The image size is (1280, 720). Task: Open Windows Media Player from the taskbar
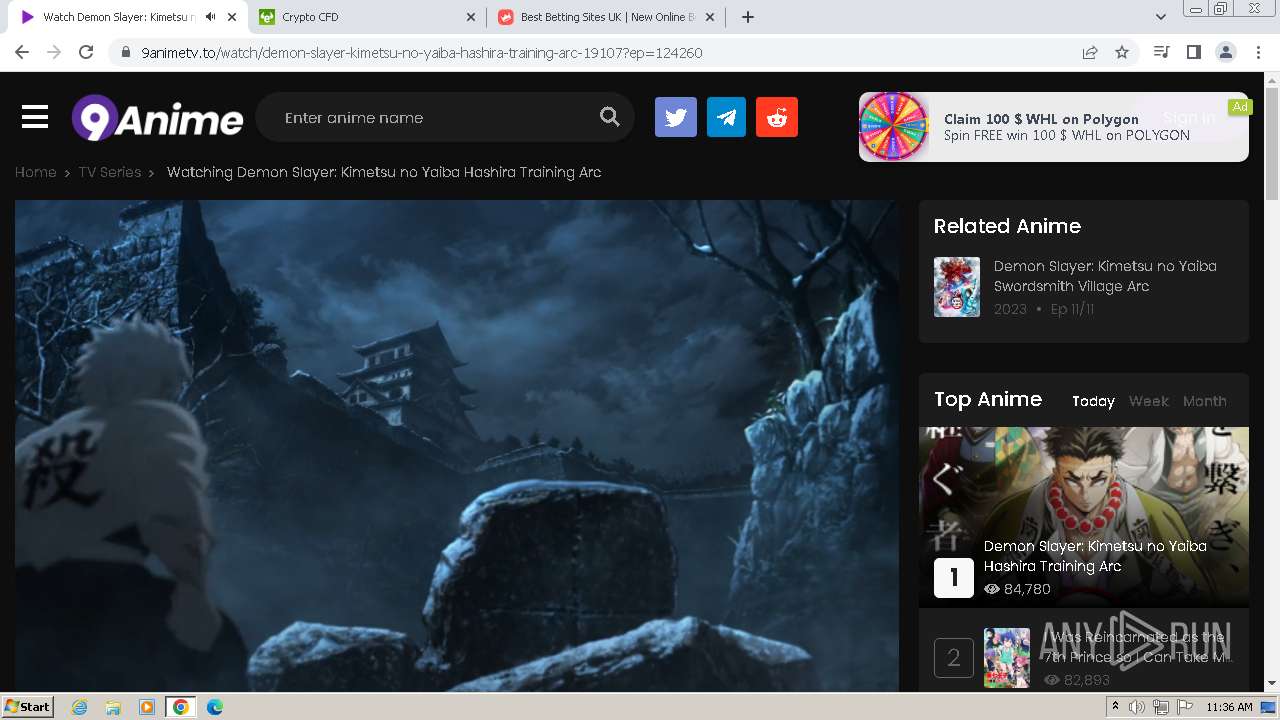click(147, 707)
